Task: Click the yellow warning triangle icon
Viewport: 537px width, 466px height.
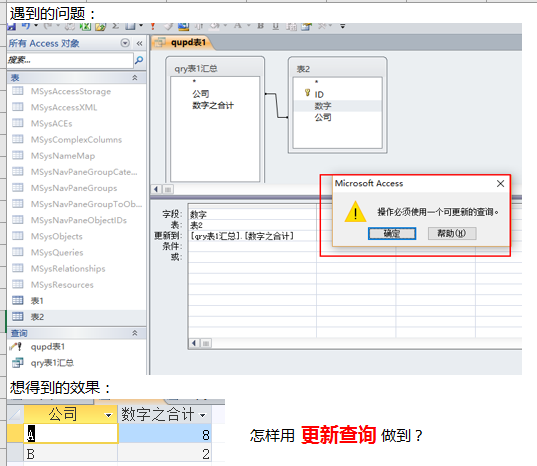Action: click(x=355, y=212)
